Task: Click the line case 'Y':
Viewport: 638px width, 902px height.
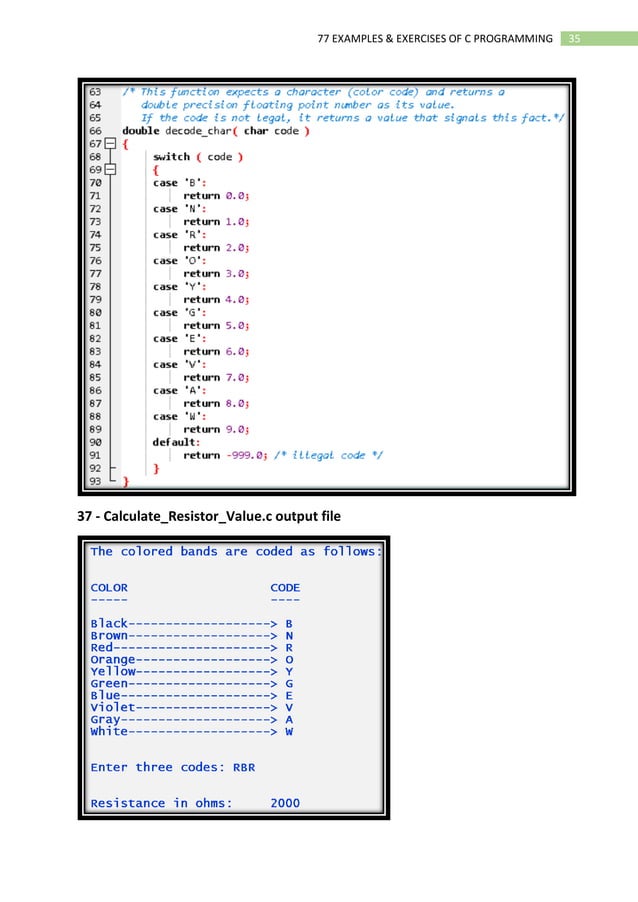Action: [179, 286]
